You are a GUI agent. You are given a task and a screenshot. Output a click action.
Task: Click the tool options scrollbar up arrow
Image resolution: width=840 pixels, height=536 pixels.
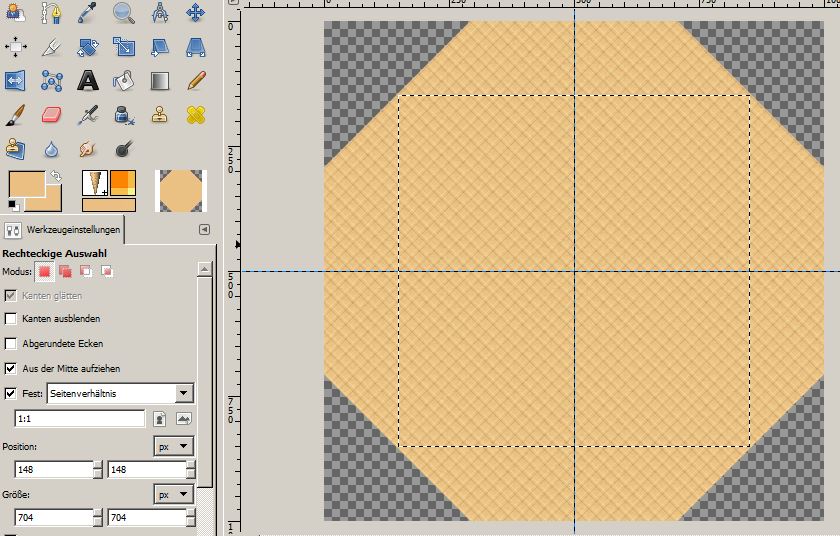(x=204, y=269)
